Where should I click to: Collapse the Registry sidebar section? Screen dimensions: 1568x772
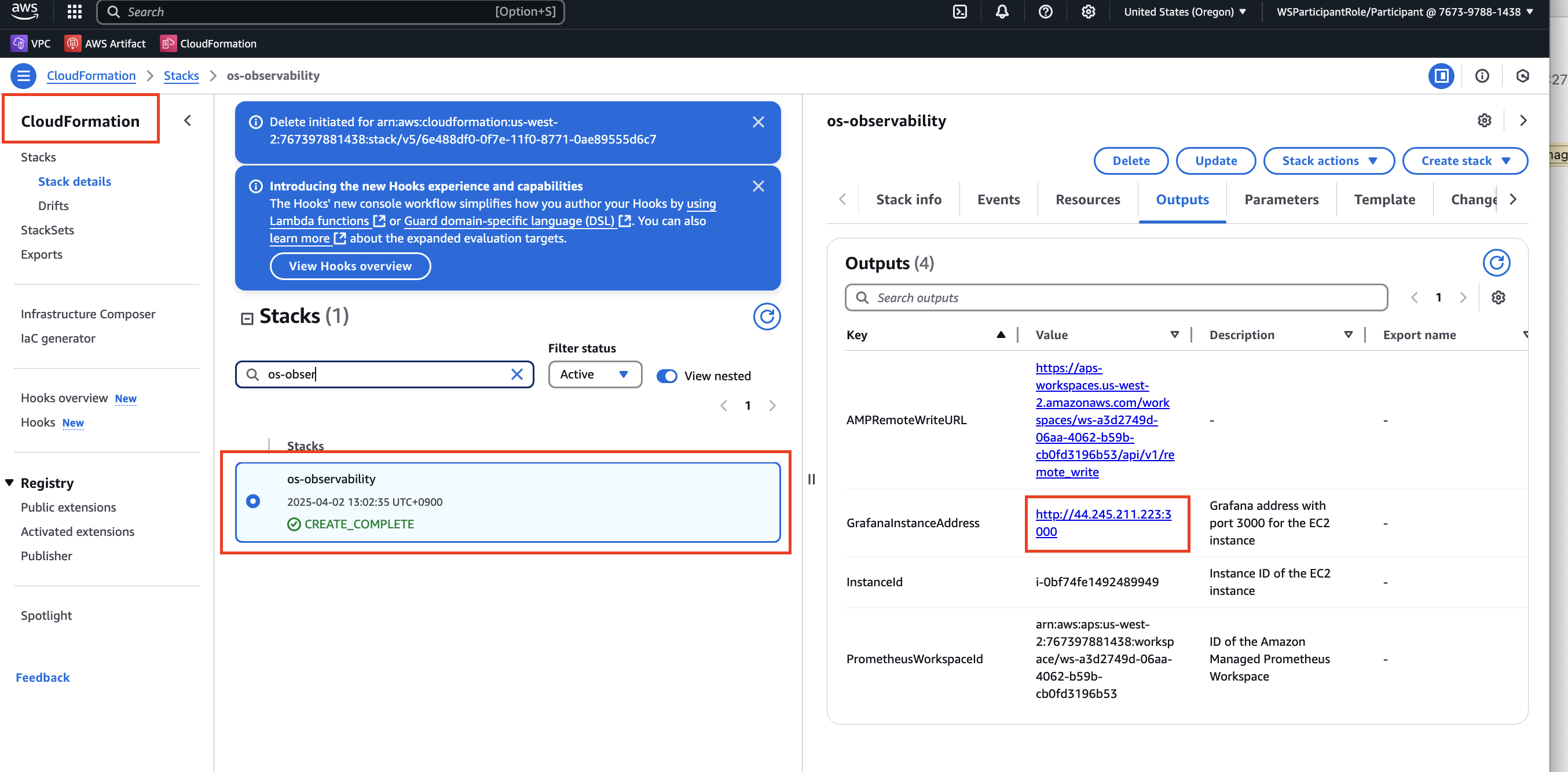pos(10,483)
